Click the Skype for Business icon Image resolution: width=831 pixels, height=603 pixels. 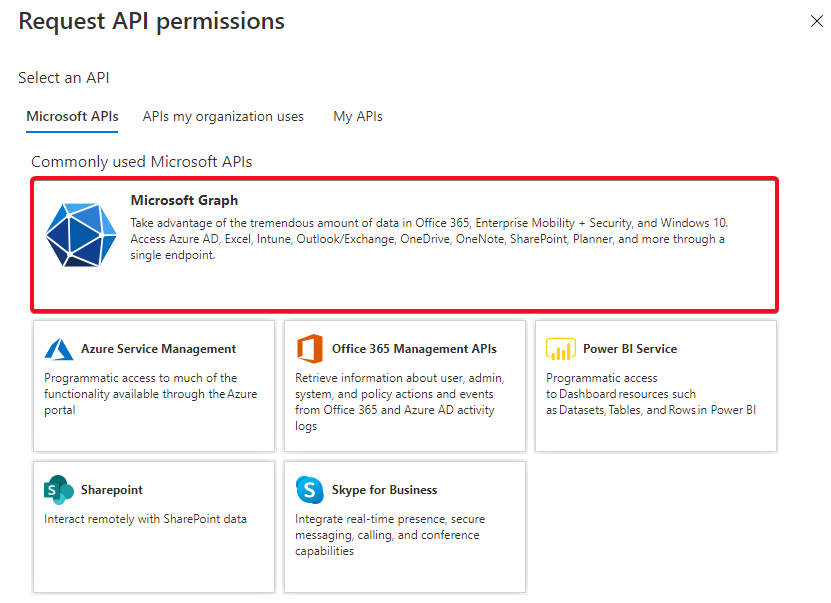click(310, 490)
